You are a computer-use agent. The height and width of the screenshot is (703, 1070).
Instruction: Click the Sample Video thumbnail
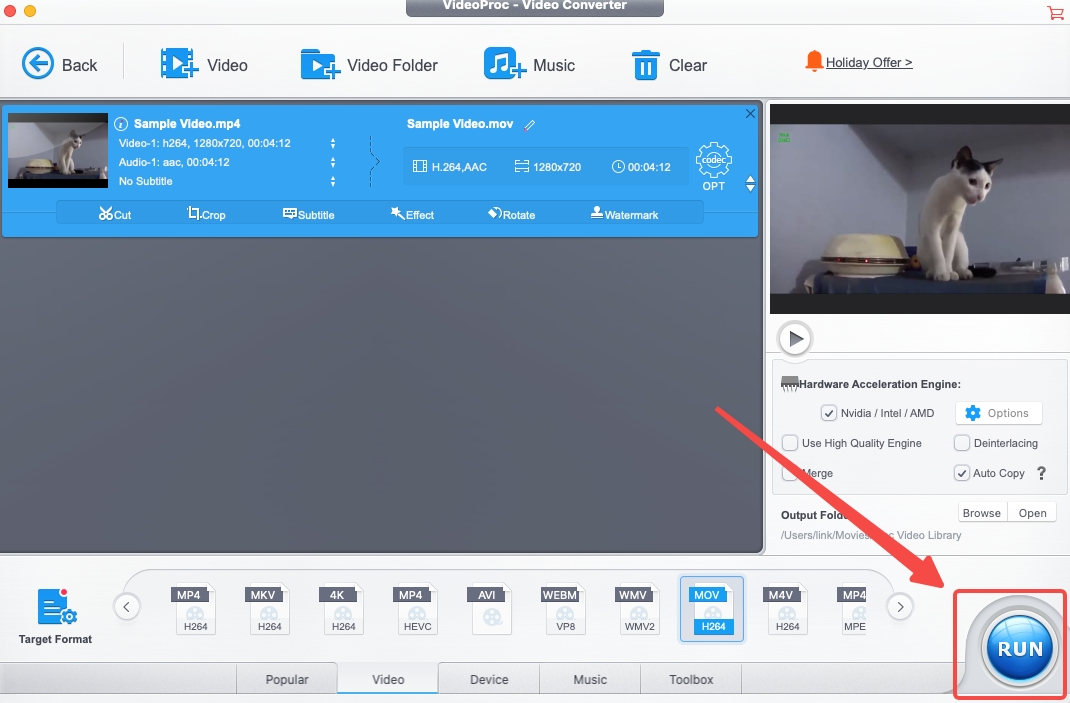coord(58,150)
